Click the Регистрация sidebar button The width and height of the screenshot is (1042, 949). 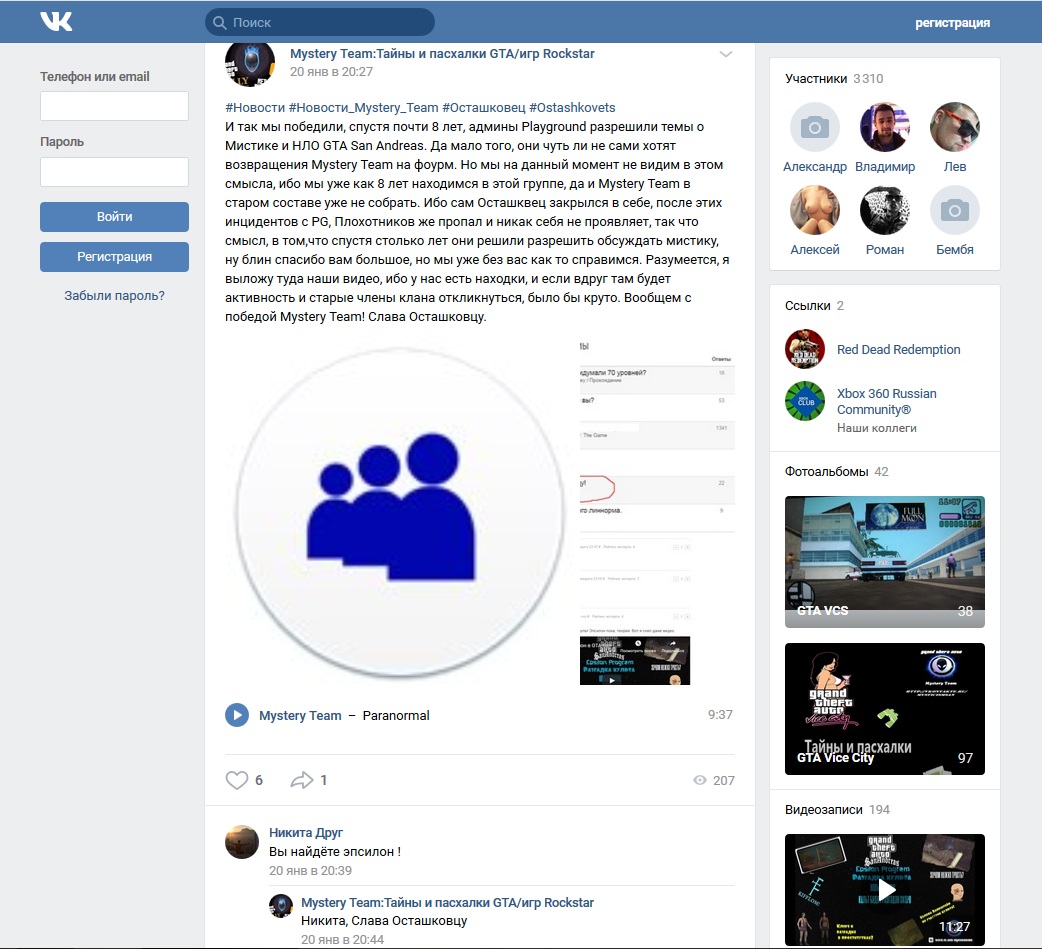[x=114, y=257]
